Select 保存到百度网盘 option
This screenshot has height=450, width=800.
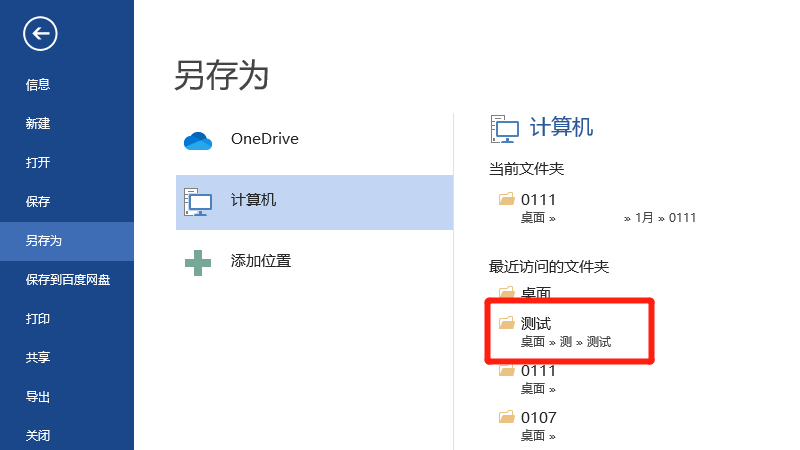[x=68, y=280]
